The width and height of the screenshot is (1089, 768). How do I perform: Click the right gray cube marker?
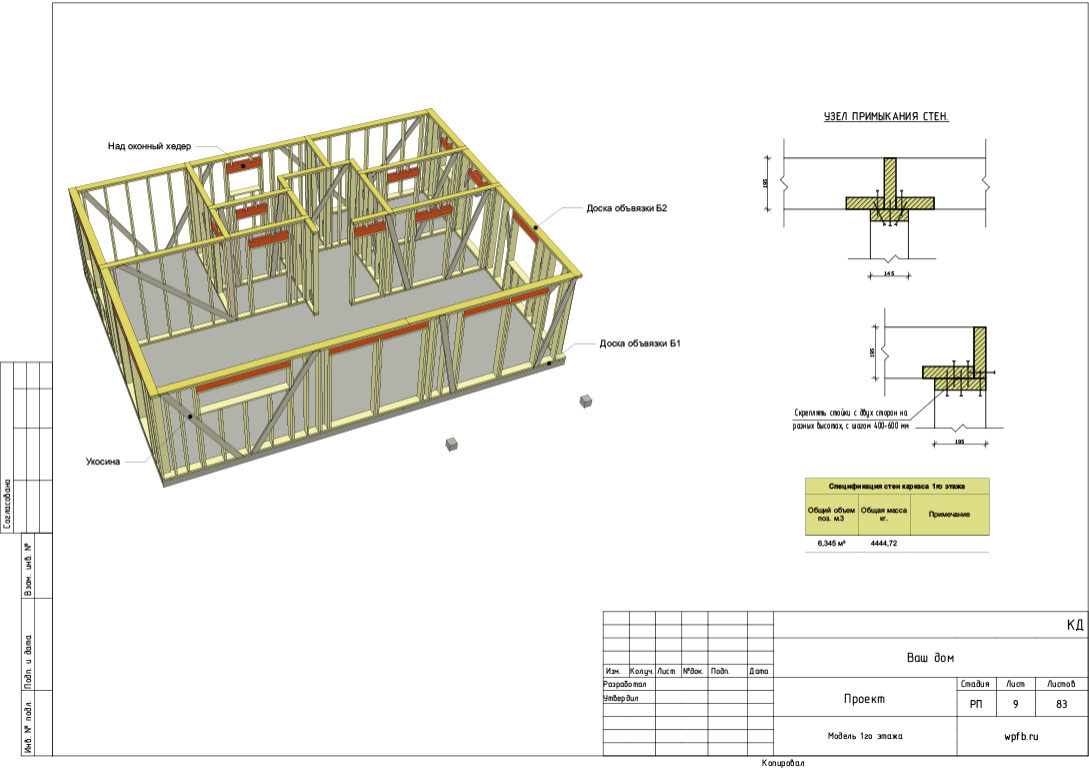(x=586, y=400)
